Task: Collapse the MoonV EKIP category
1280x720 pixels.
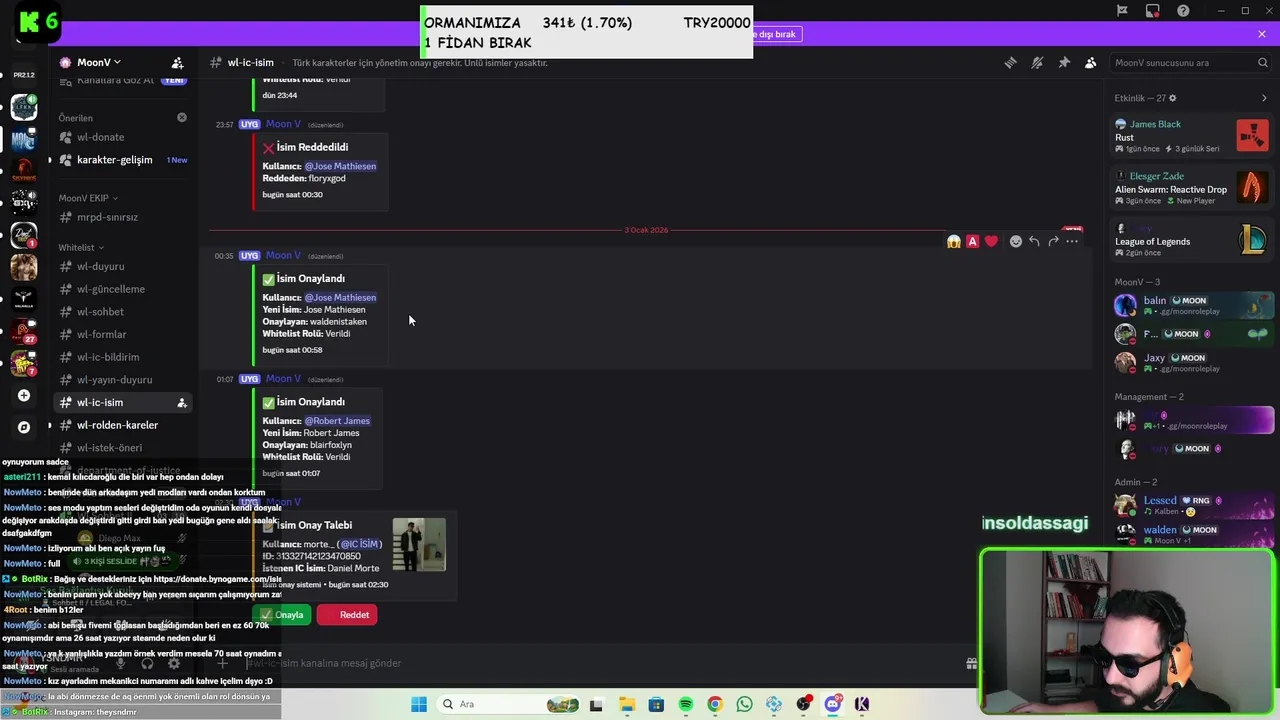Action: coord(86,198)
